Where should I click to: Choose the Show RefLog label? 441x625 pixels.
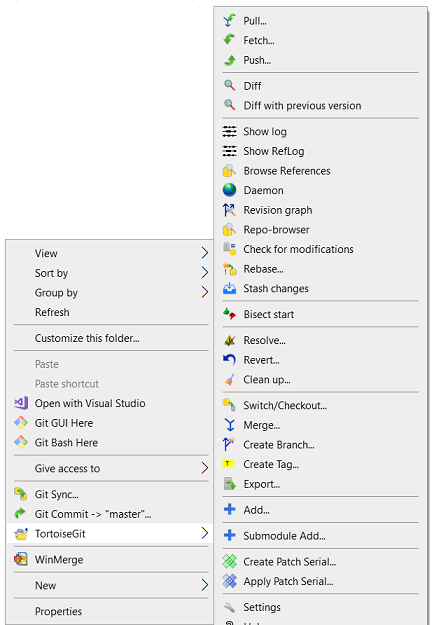[274, 151]
